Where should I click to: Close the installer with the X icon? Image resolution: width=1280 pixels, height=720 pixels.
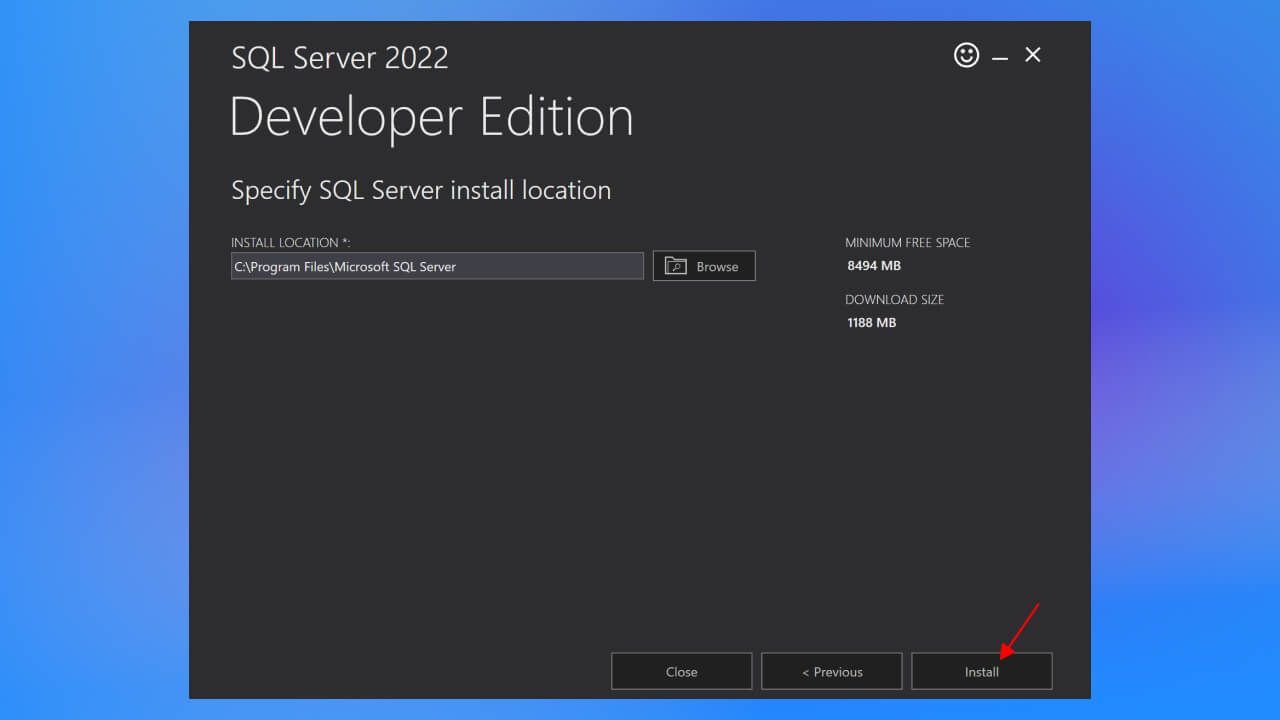coord(1033,55)
